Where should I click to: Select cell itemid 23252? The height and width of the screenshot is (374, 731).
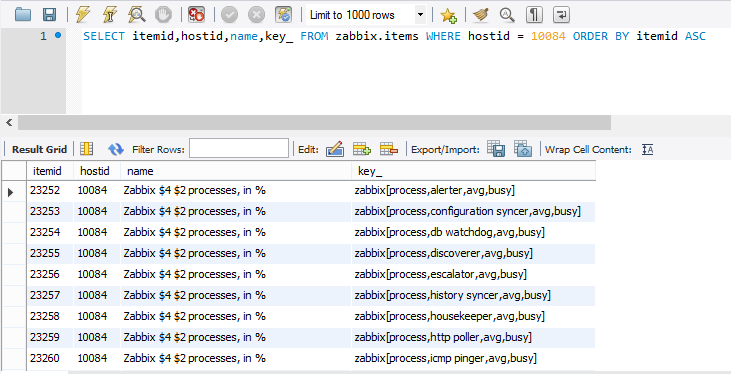click(x=50, y=190)
